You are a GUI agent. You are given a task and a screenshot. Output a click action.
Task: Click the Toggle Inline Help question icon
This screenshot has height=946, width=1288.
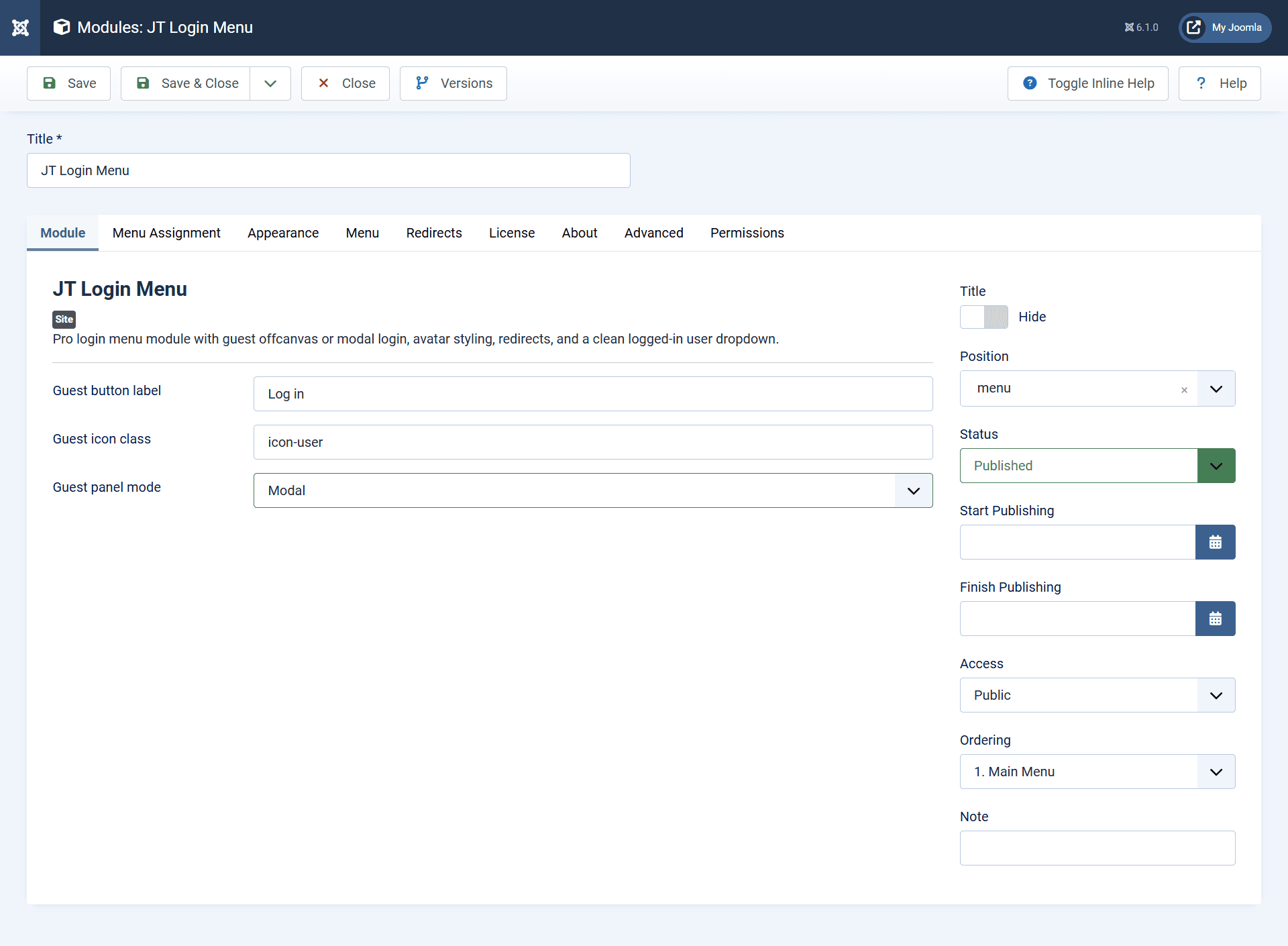click(1030, 83)
